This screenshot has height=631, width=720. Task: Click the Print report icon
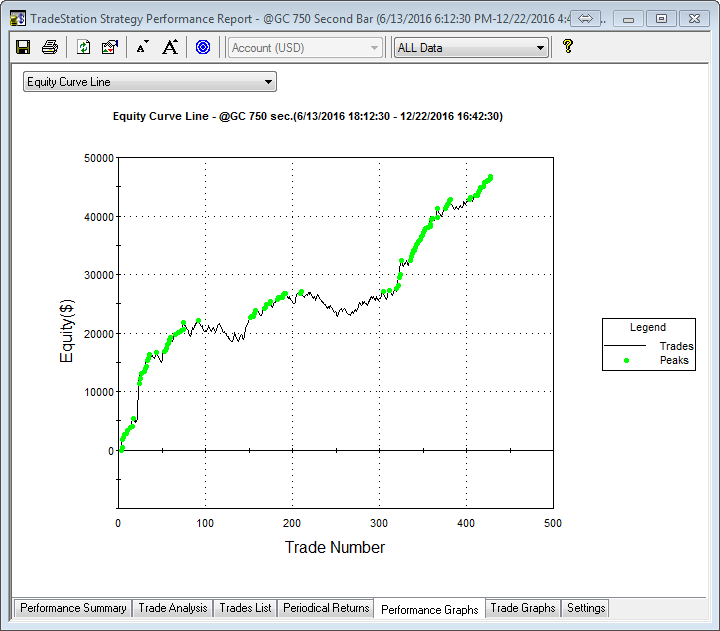point(50,47)
